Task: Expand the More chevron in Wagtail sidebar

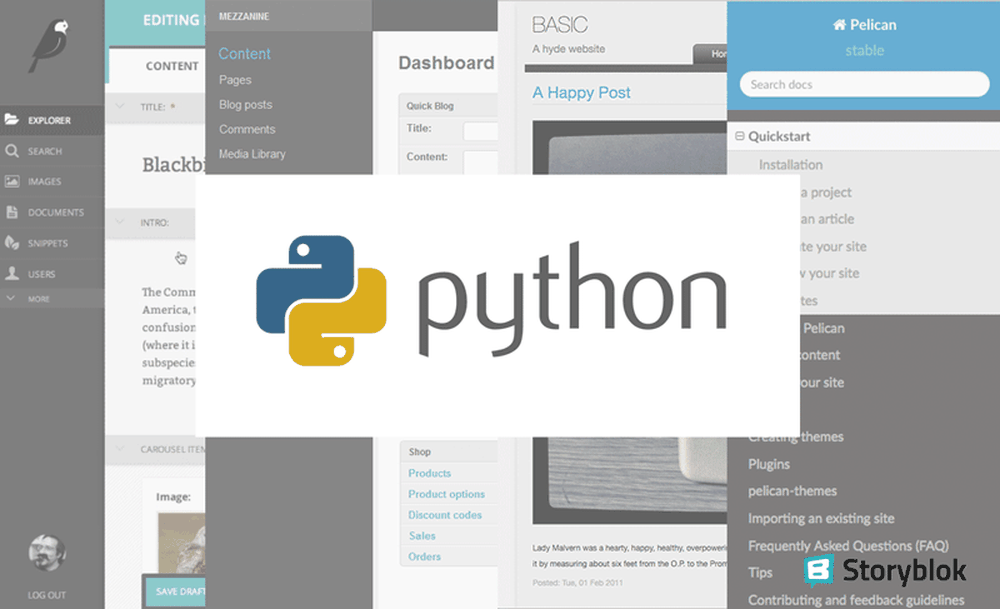Action: pyautogui.click(x=11, y=298)
